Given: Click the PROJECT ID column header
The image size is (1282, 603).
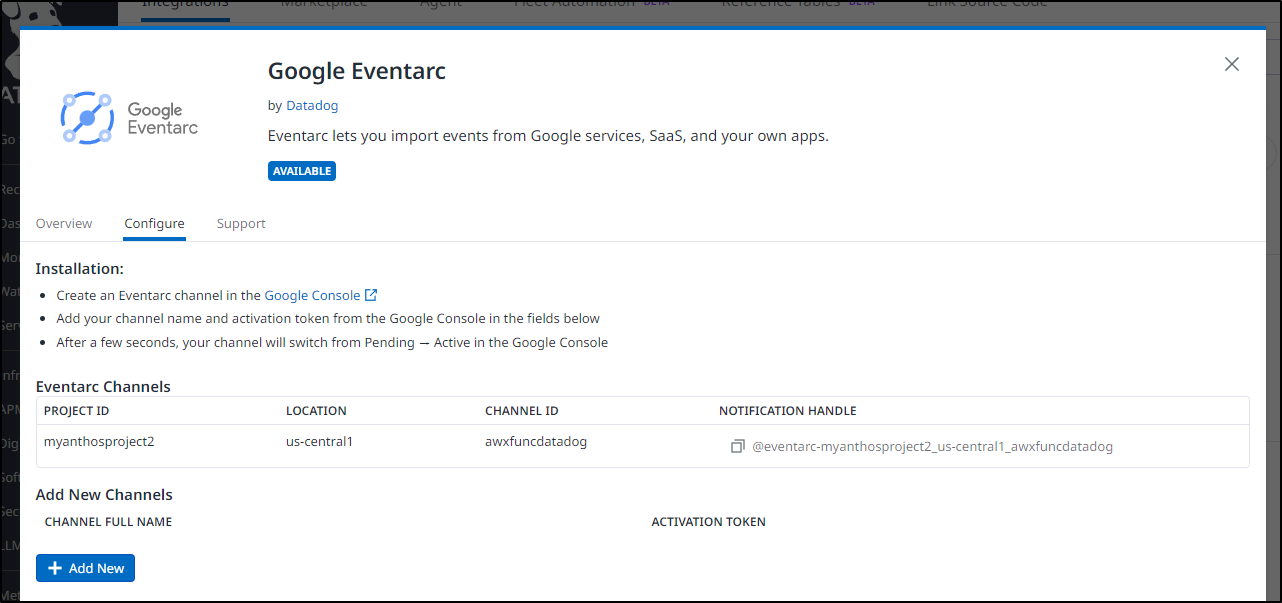Looking at the screenshot, I should pyautogui.click(x=76, y=411).
